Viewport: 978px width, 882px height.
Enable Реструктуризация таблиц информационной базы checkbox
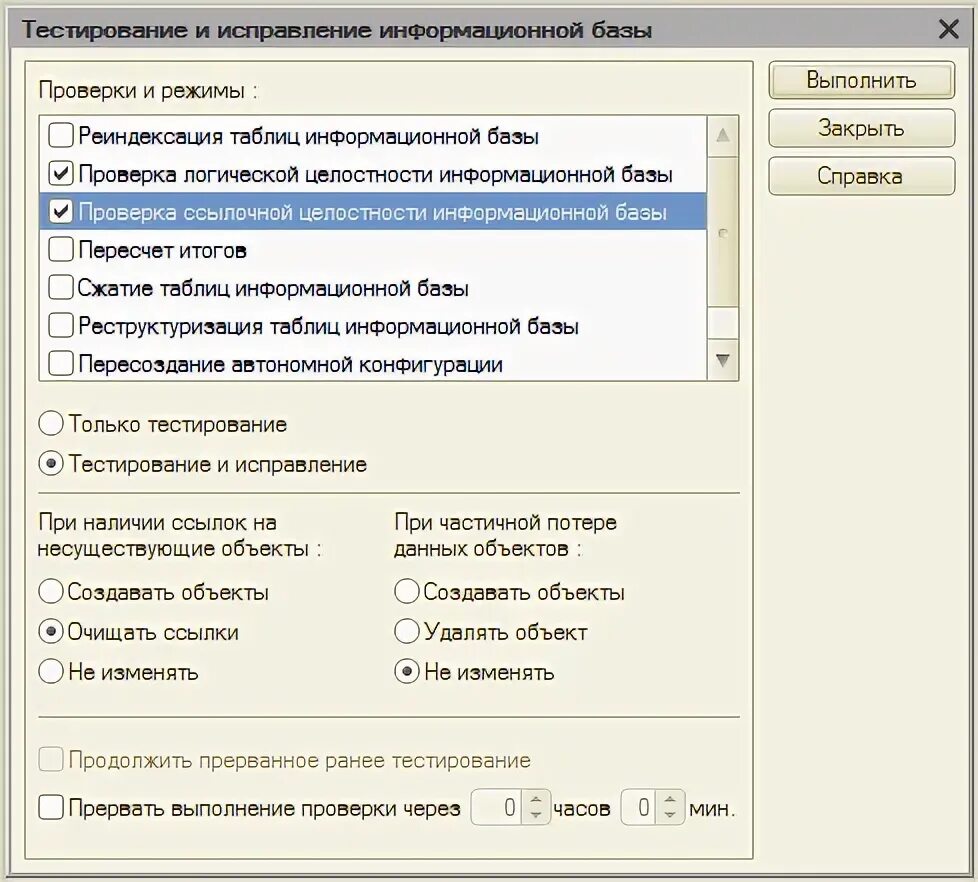click(x=61, y=326)
